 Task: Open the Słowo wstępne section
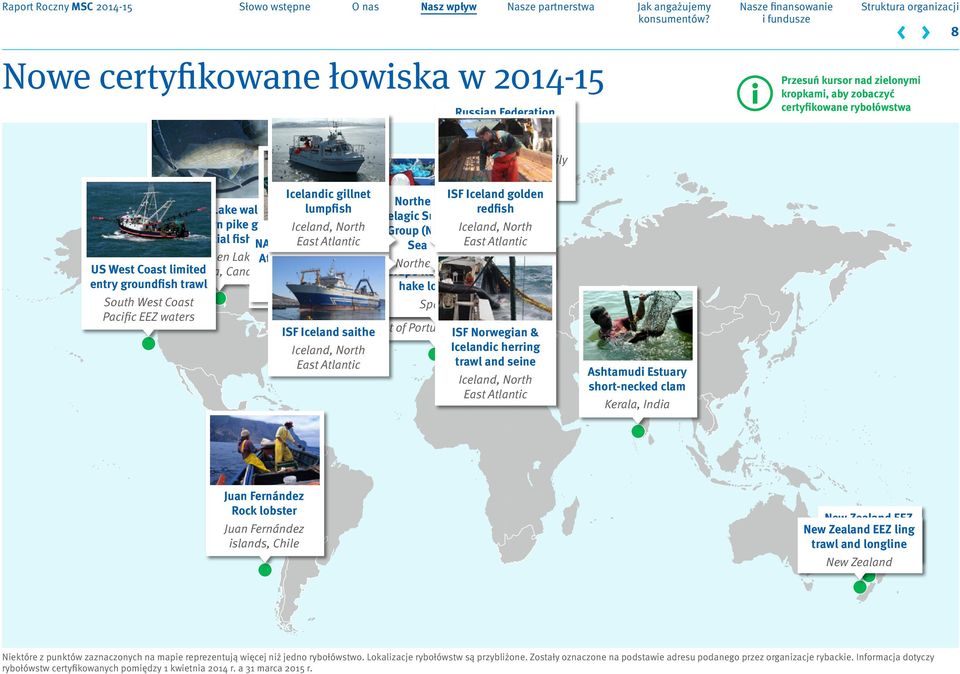(x=274, y=7)
